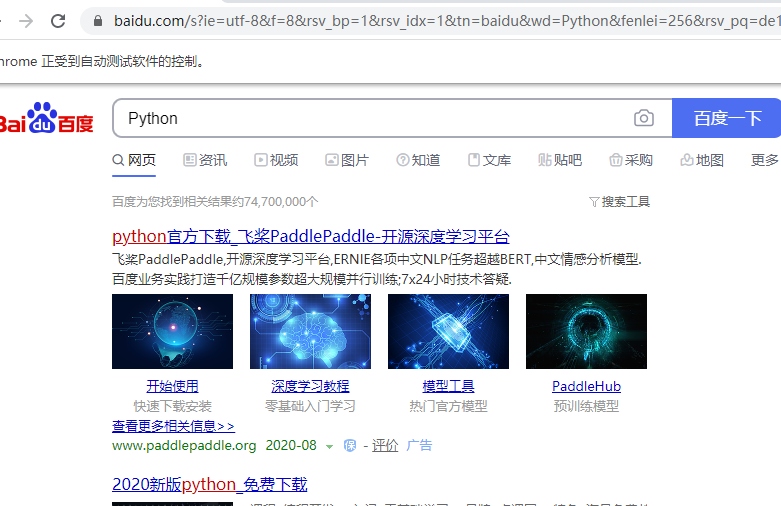
Task: Click the glowing brain thumbnail
Action: point(310,331)
